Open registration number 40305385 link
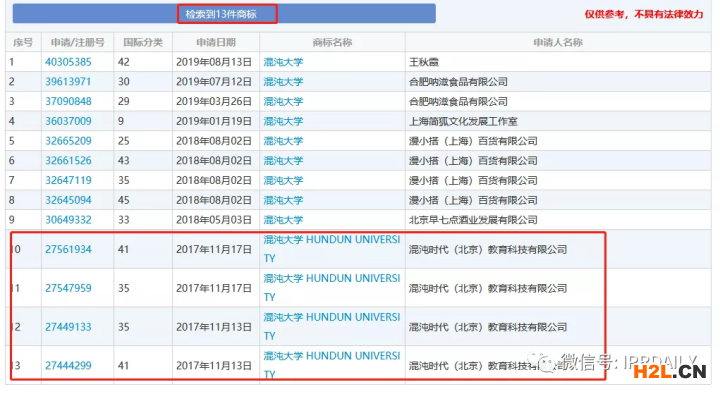This screenshot has width=720, height=394. coord(68,62)
